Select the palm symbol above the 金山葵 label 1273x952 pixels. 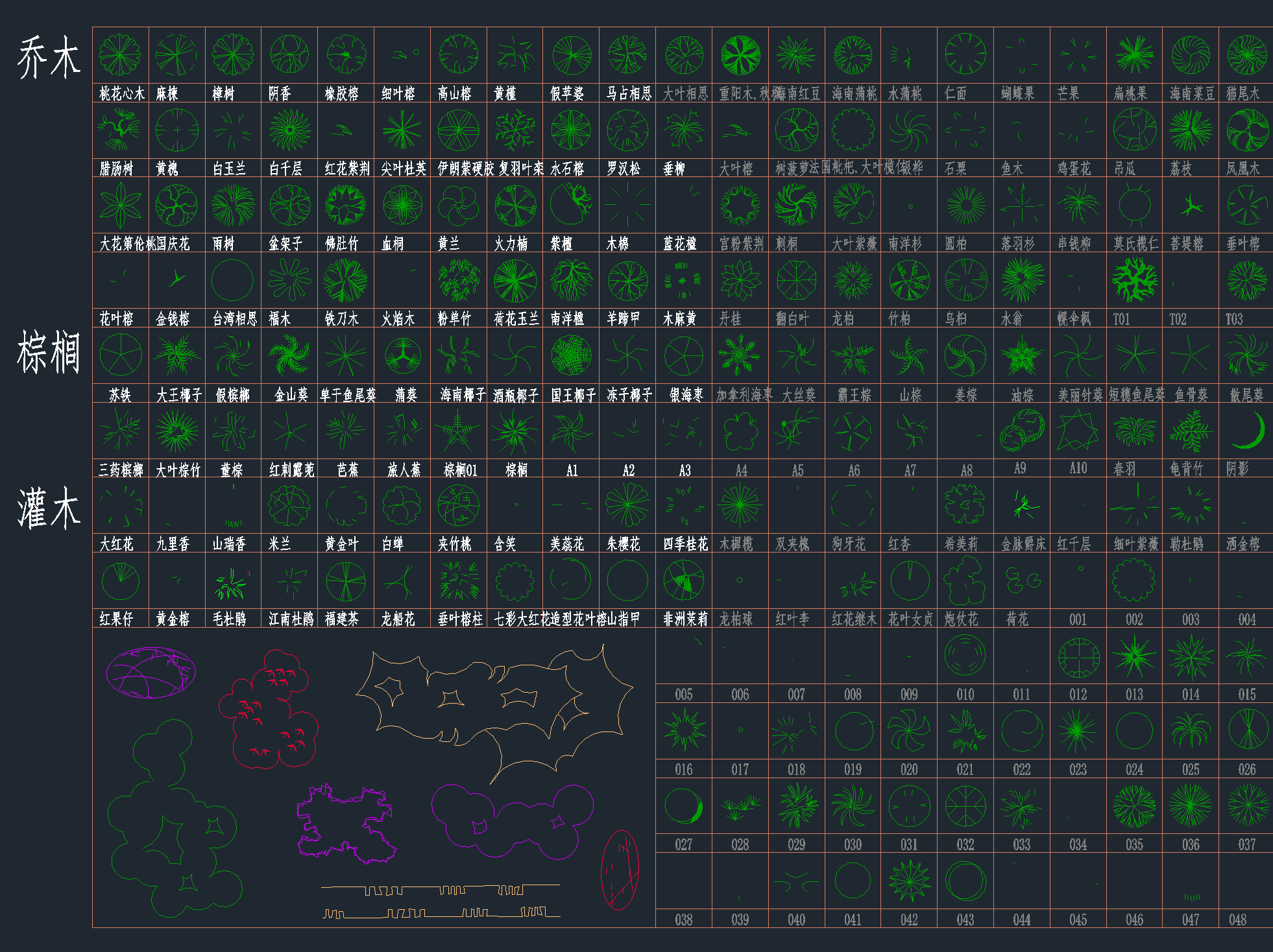pos(289,355)
